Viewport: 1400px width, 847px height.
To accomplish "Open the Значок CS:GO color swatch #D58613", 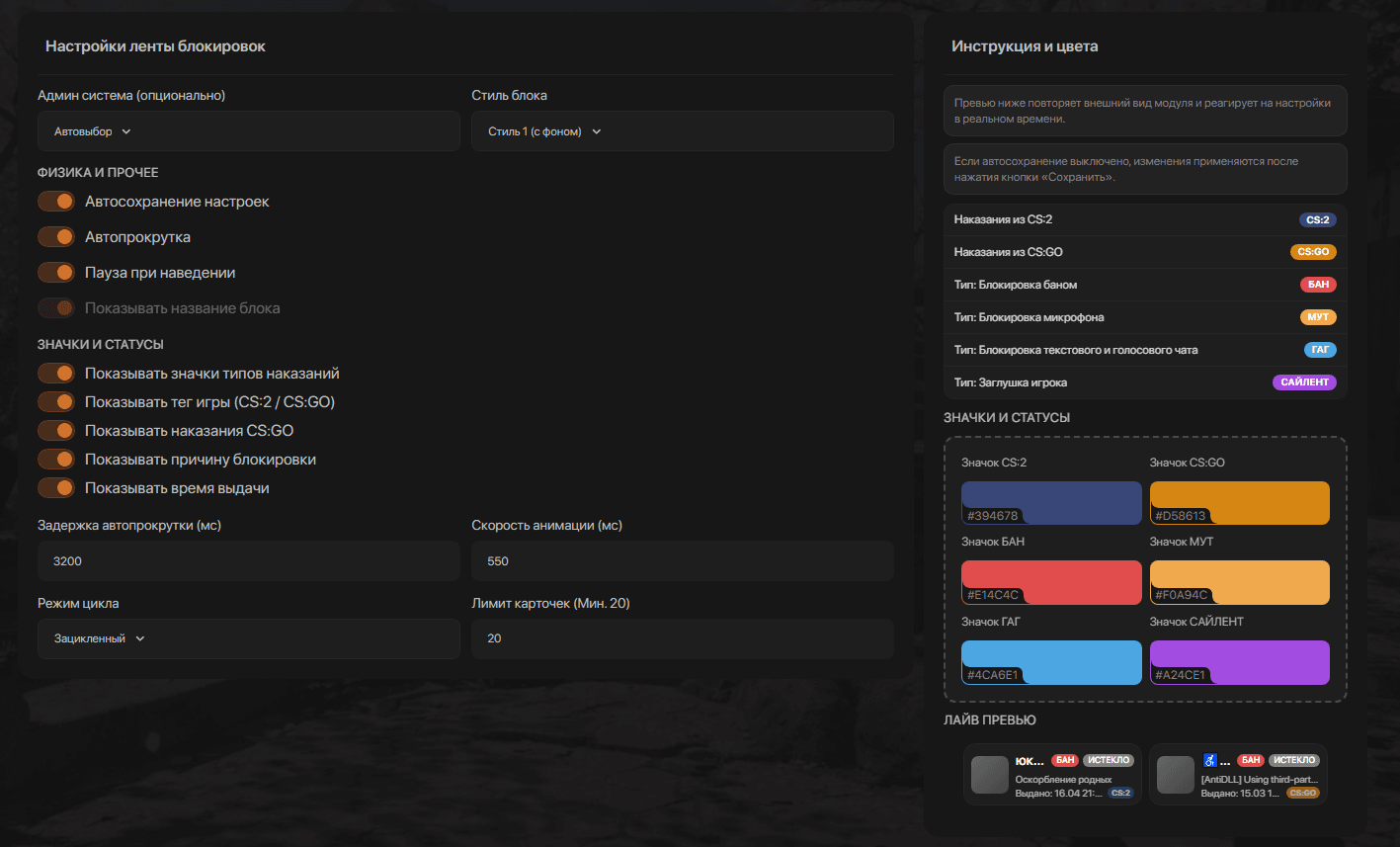I will tap(1240, 503).
